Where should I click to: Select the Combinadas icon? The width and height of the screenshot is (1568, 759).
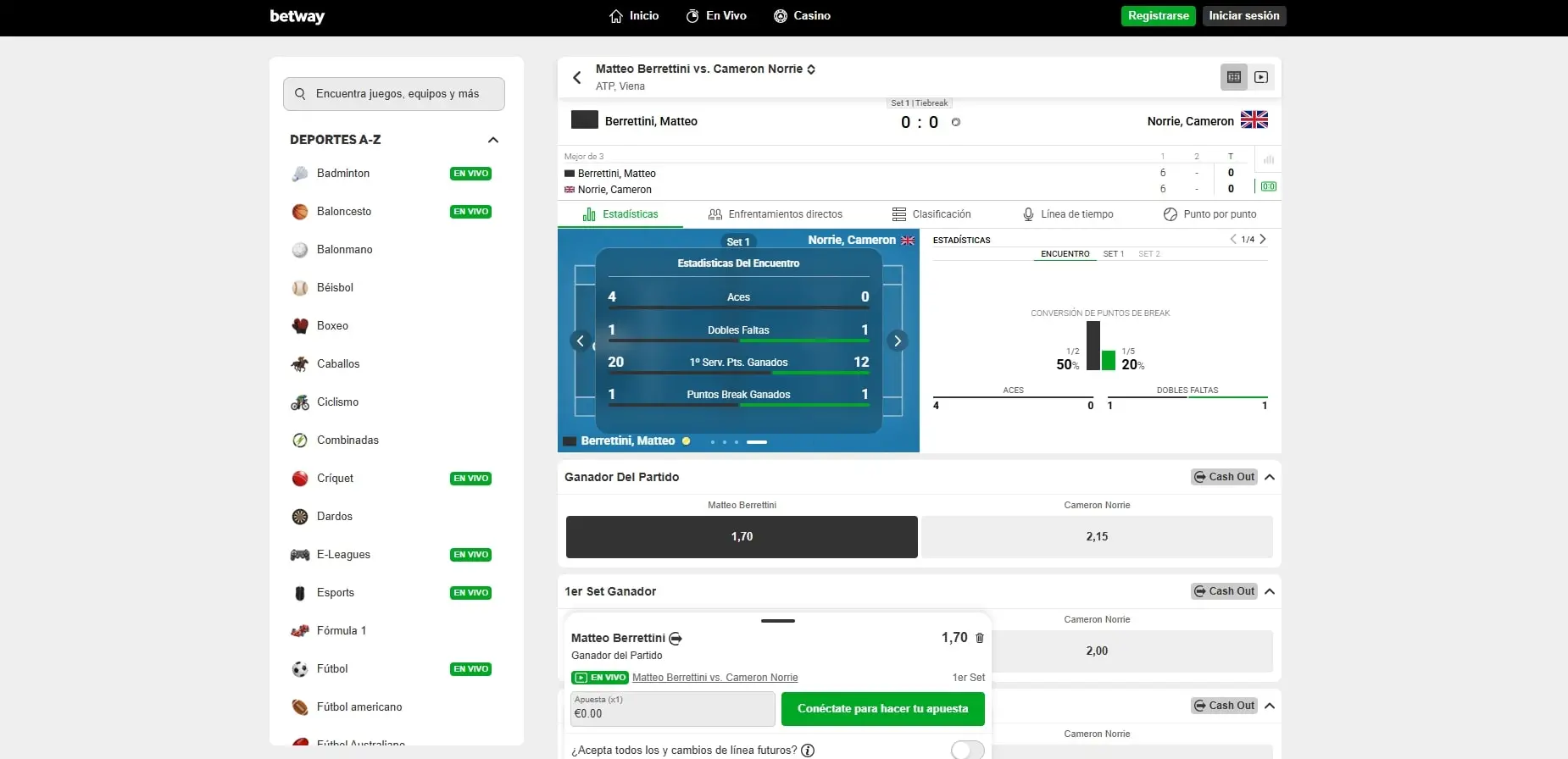300,440
